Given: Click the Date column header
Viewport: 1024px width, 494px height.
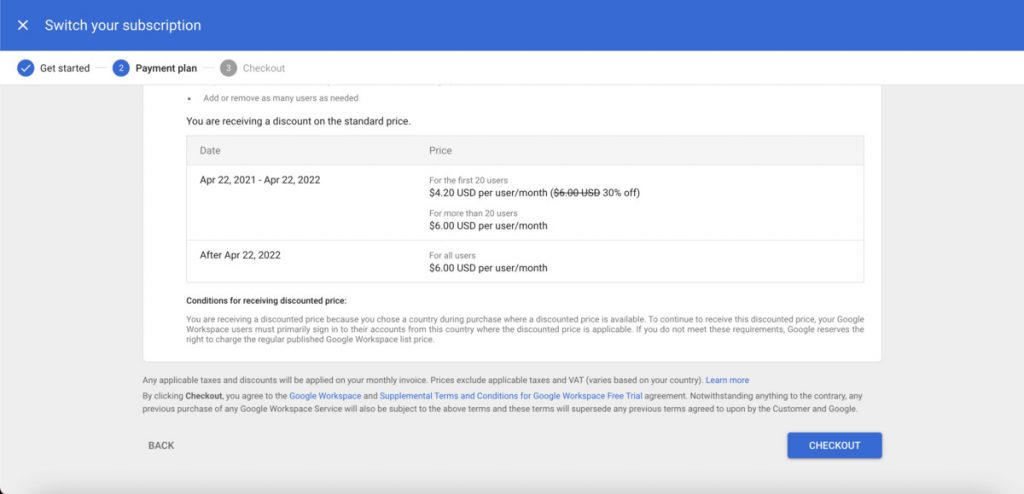Looking at the screenshot, I should point(210,150).
